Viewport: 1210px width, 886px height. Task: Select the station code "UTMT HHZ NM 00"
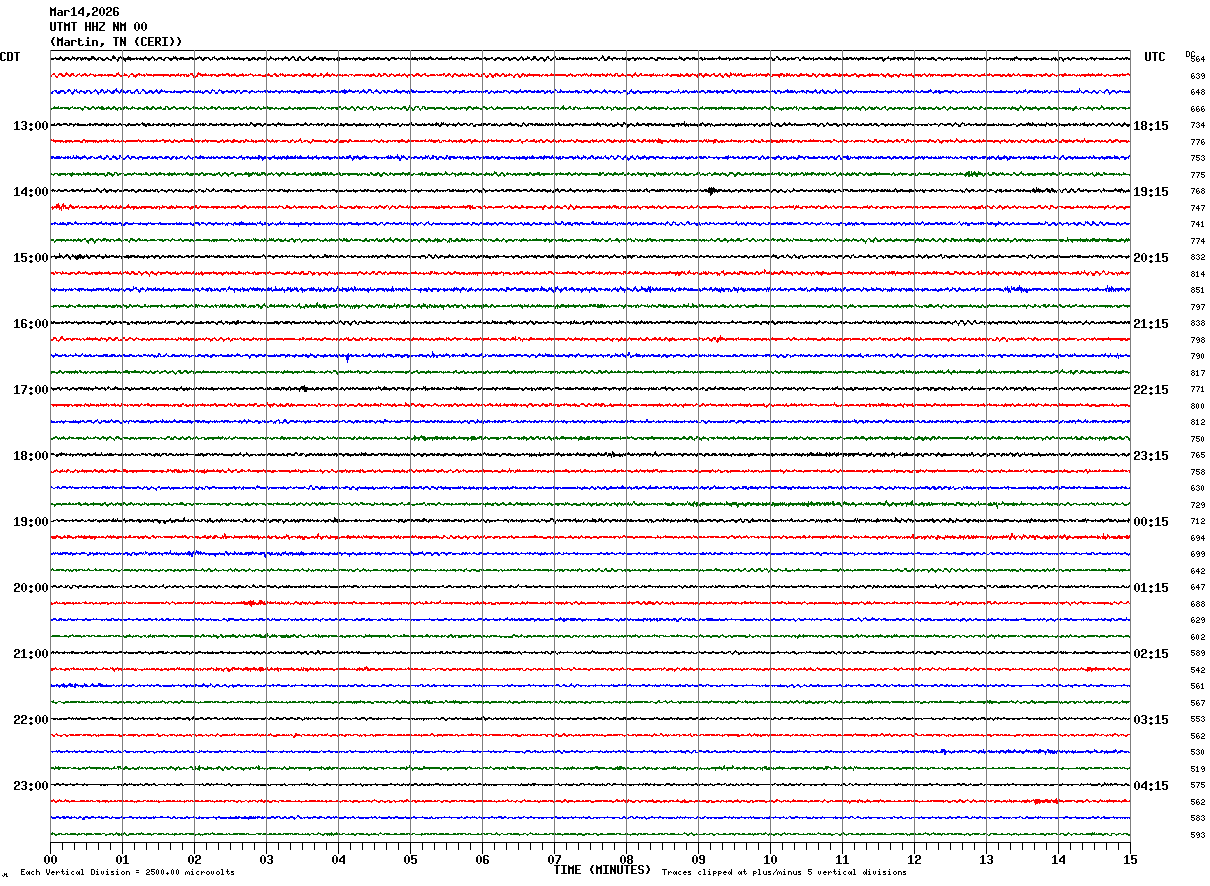pos(98,27)
